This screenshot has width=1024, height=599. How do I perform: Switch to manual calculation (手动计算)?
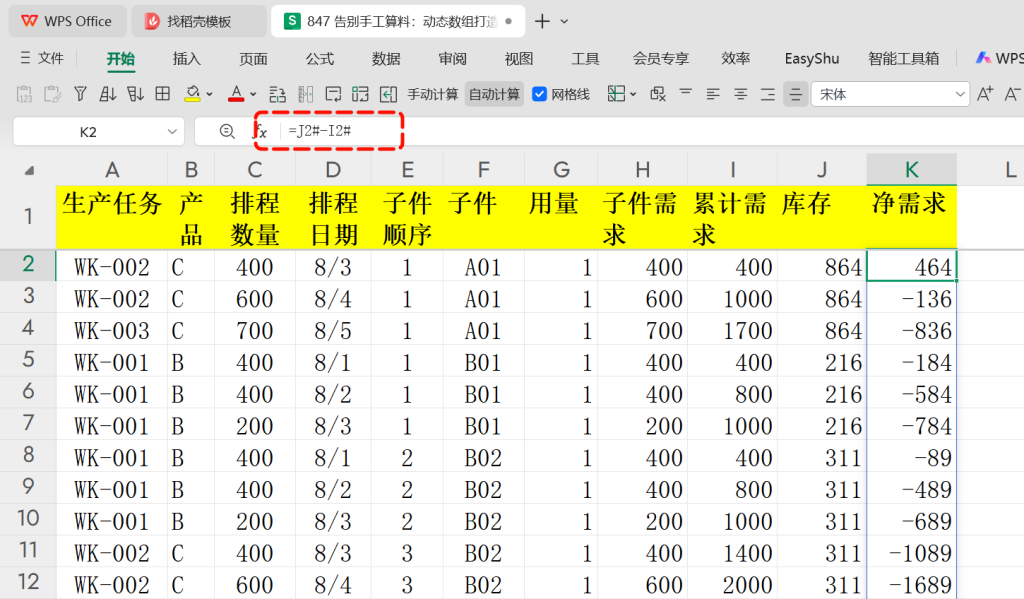[x=432, y=95]
